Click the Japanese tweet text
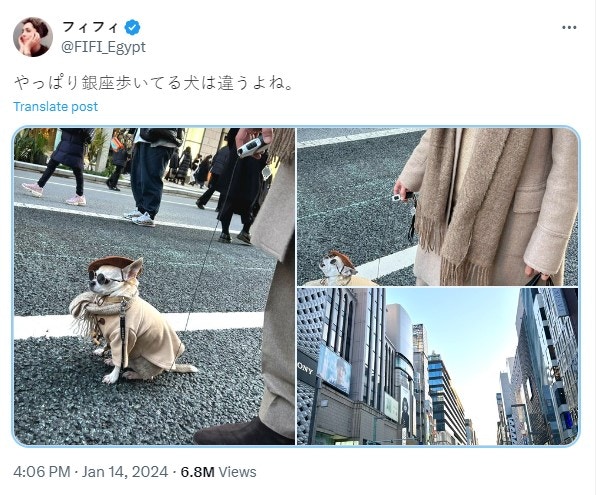The width and height of the screenshot is (606, 495). tap(154, 83)
